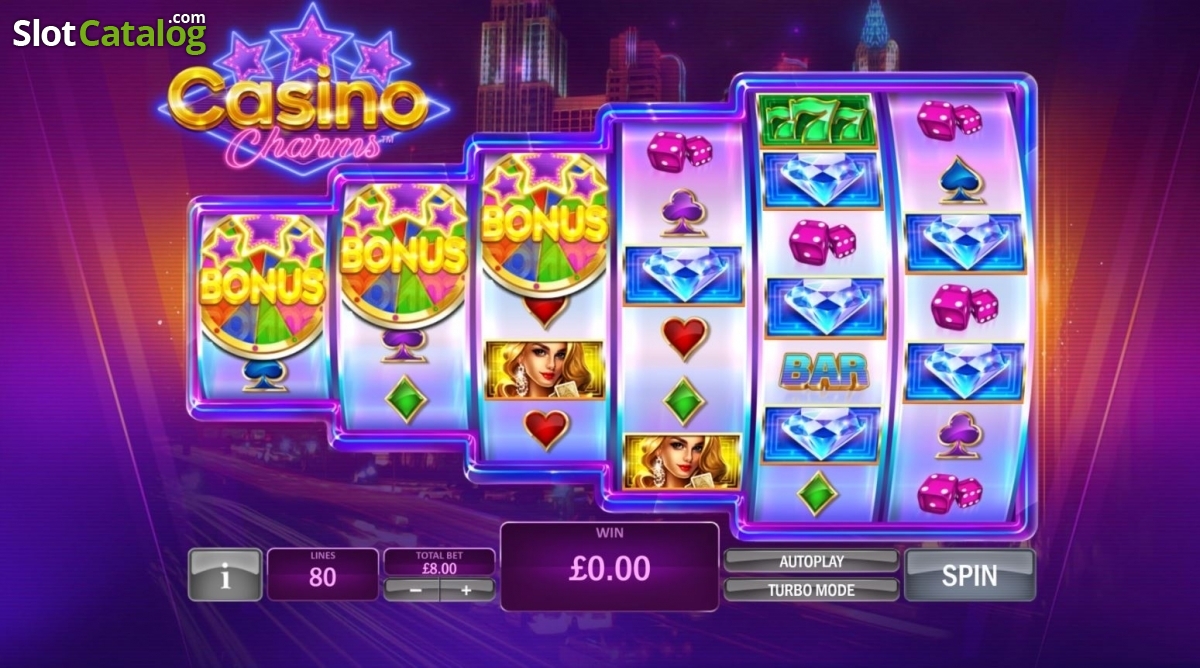Screen dimensions: 1200x668
Task: Click the blonde lady symbol on fourth reel
Action: point(682,461)
